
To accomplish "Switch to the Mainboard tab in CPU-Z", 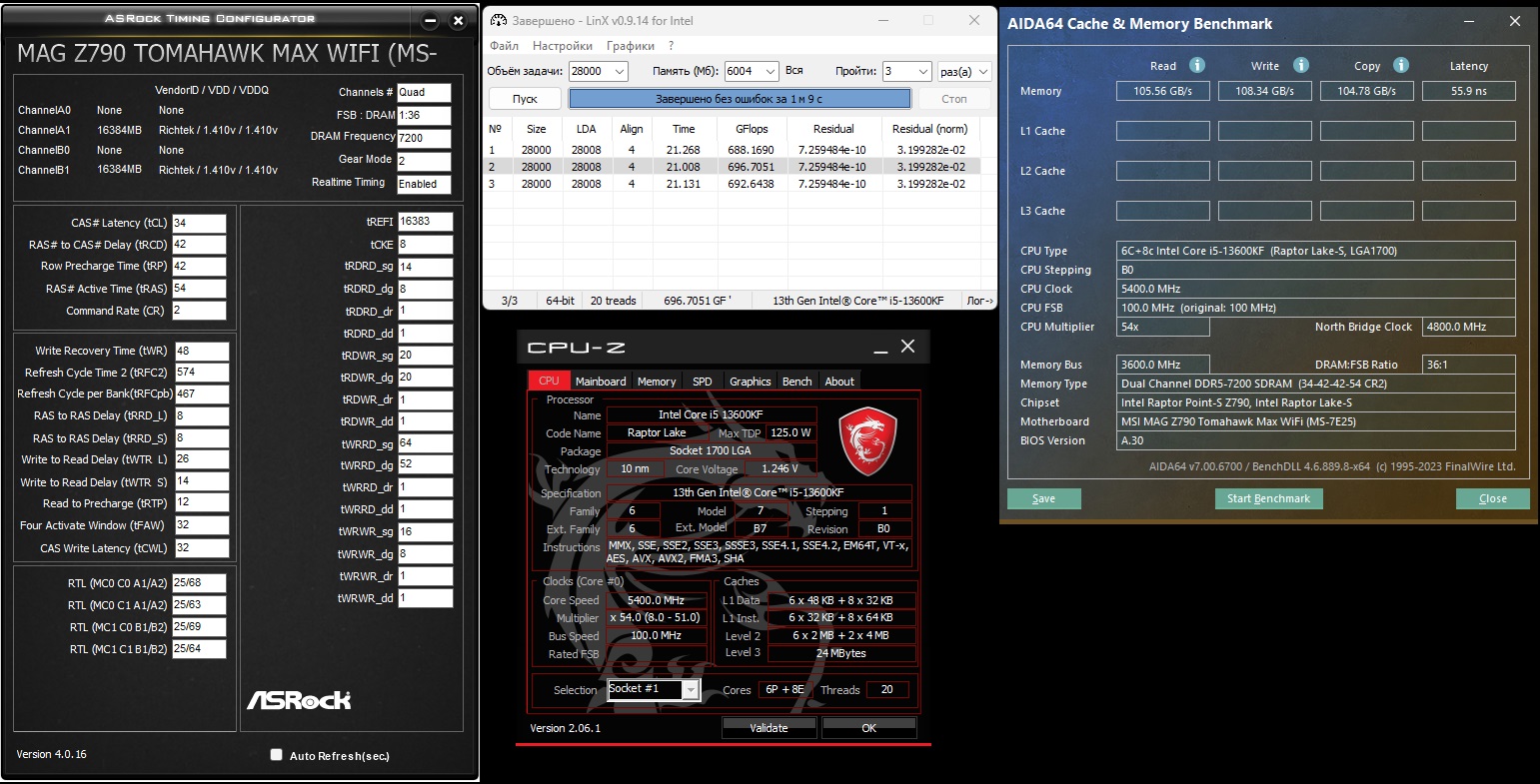I will point(601,381).
